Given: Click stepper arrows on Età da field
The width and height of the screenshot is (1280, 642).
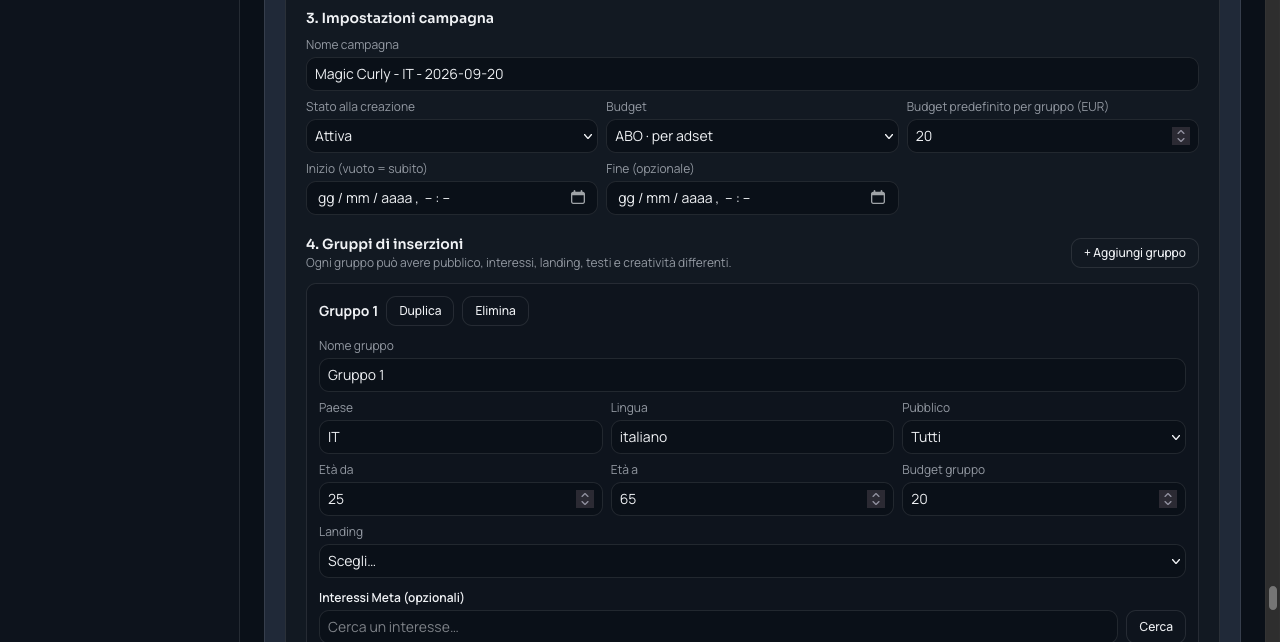Looking at the screenshot, I should pos(585,499).
